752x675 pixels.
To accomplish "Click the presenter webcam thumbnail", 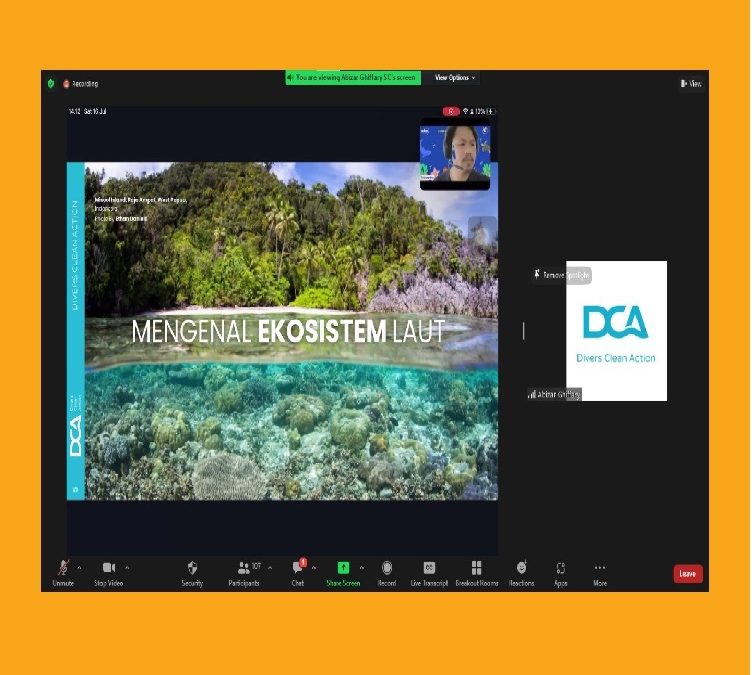I will point(455,154).
